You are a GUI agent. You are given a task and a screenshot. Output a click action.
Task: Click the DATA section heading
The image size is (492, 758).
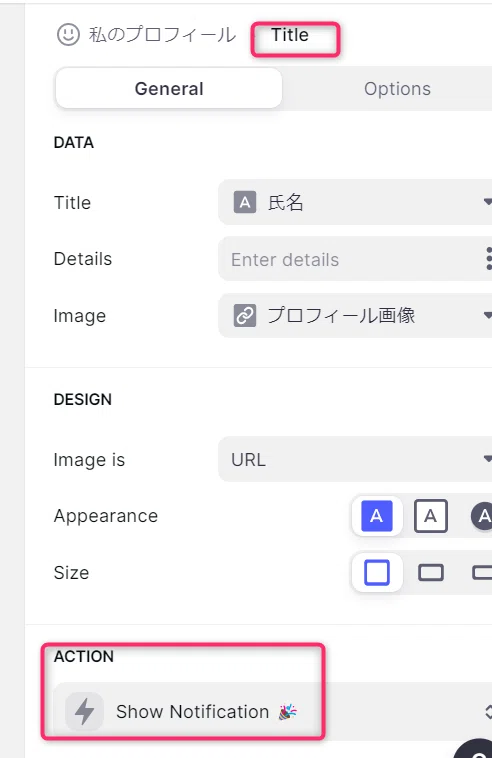[73, 143]
